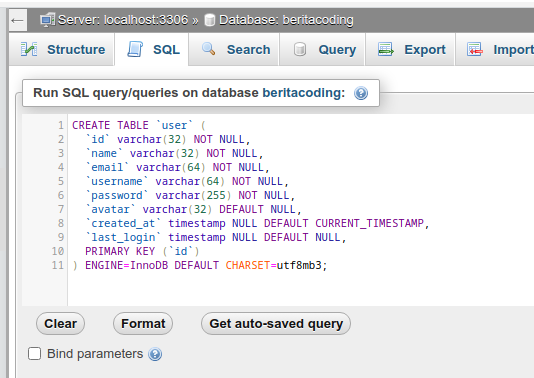Click the database cylinder icon in breadcrumb
This screenshot has width=534, height=378.
(x=210, y=20)
